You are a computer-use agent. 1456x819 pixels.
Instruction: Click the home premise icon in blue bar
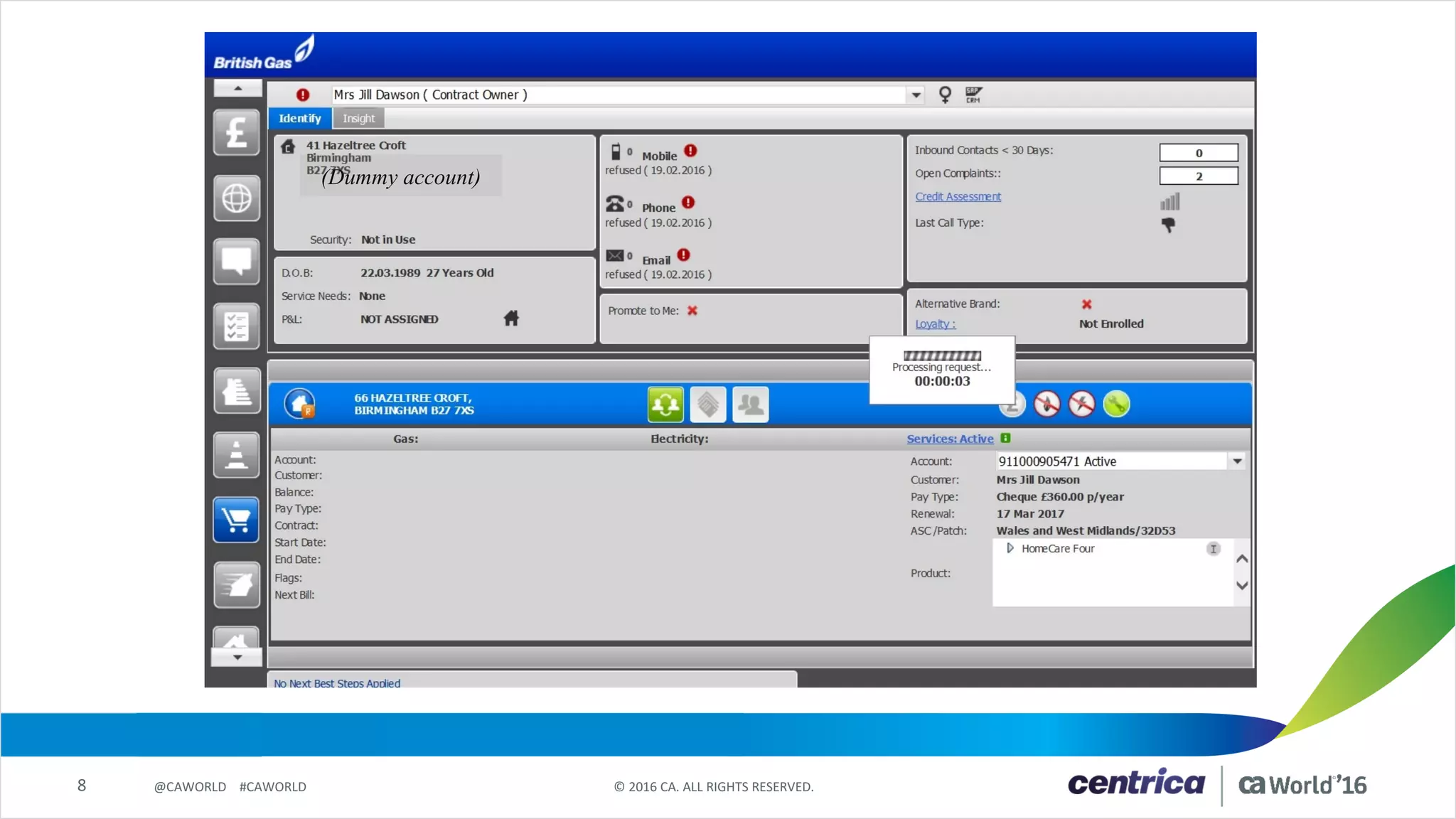click(299, 404)
